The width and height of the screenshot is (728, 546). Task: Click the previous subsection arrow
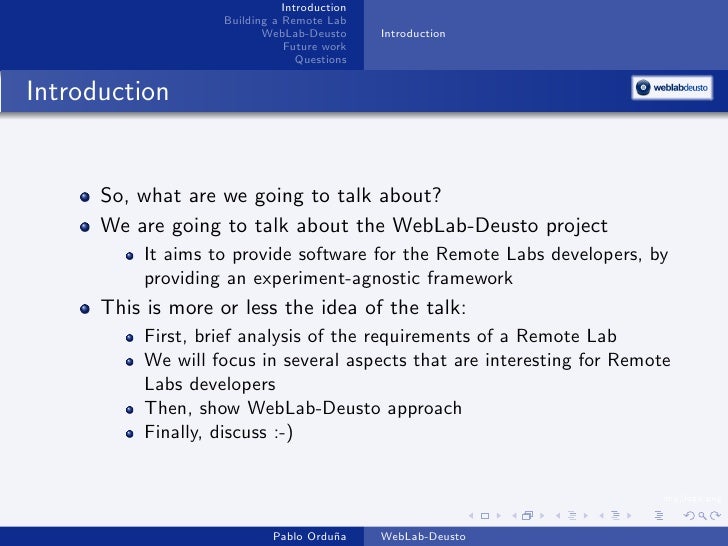pos(558,515)
